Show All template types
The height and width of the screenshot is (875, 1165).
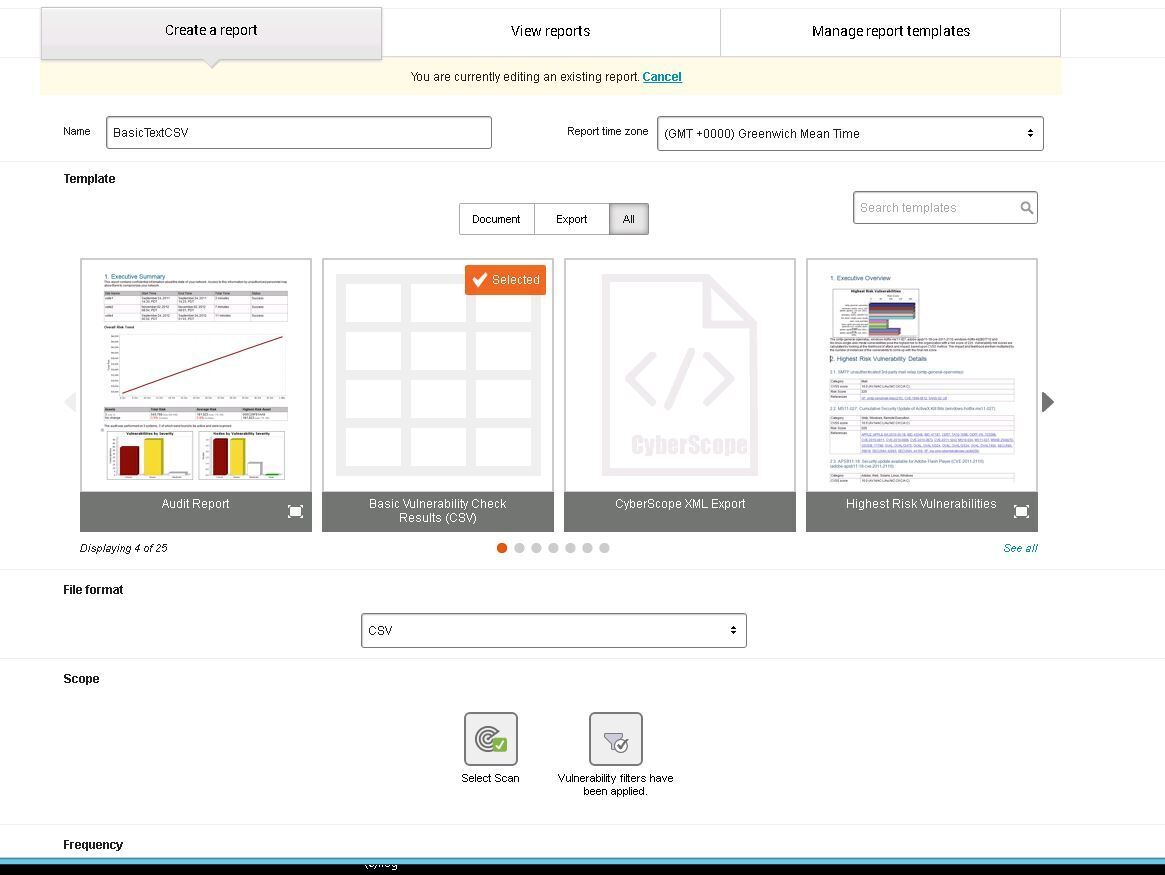tap(628, 219)
